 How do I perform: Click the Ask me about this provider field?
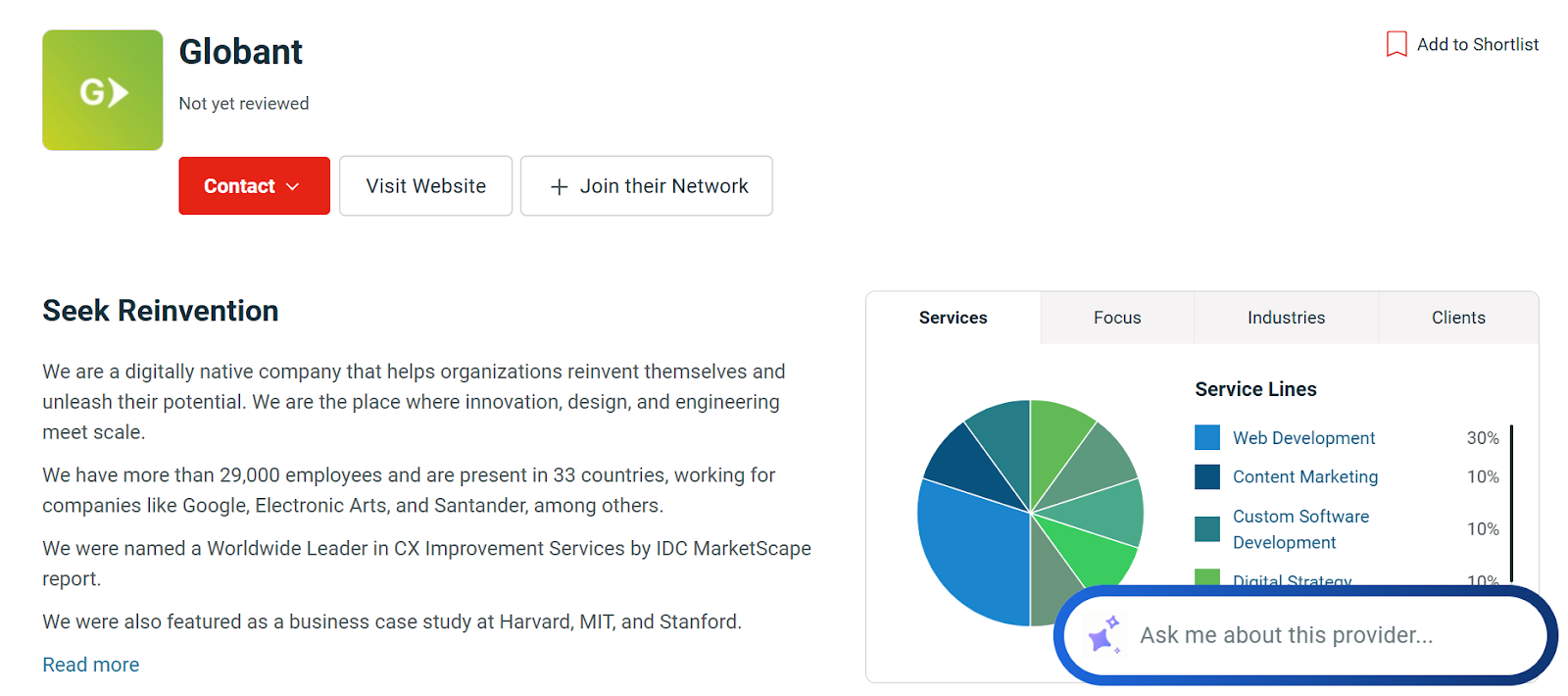[1304, 635]
